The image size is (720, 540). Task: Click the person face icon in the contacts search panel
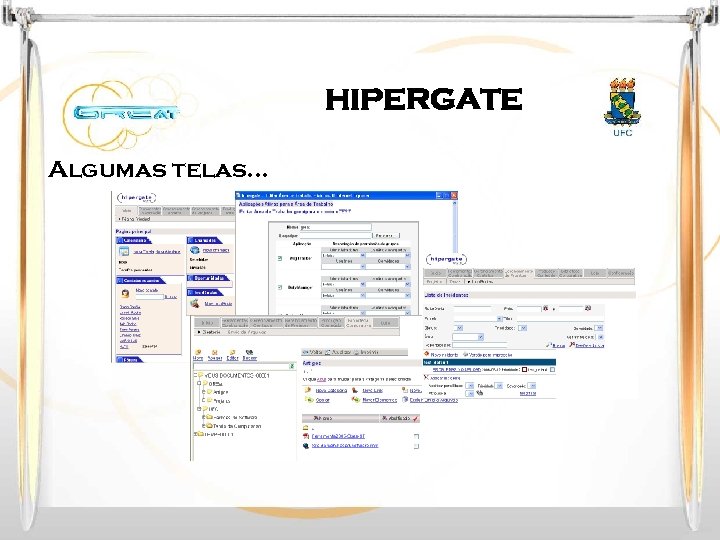pos(125,293)
